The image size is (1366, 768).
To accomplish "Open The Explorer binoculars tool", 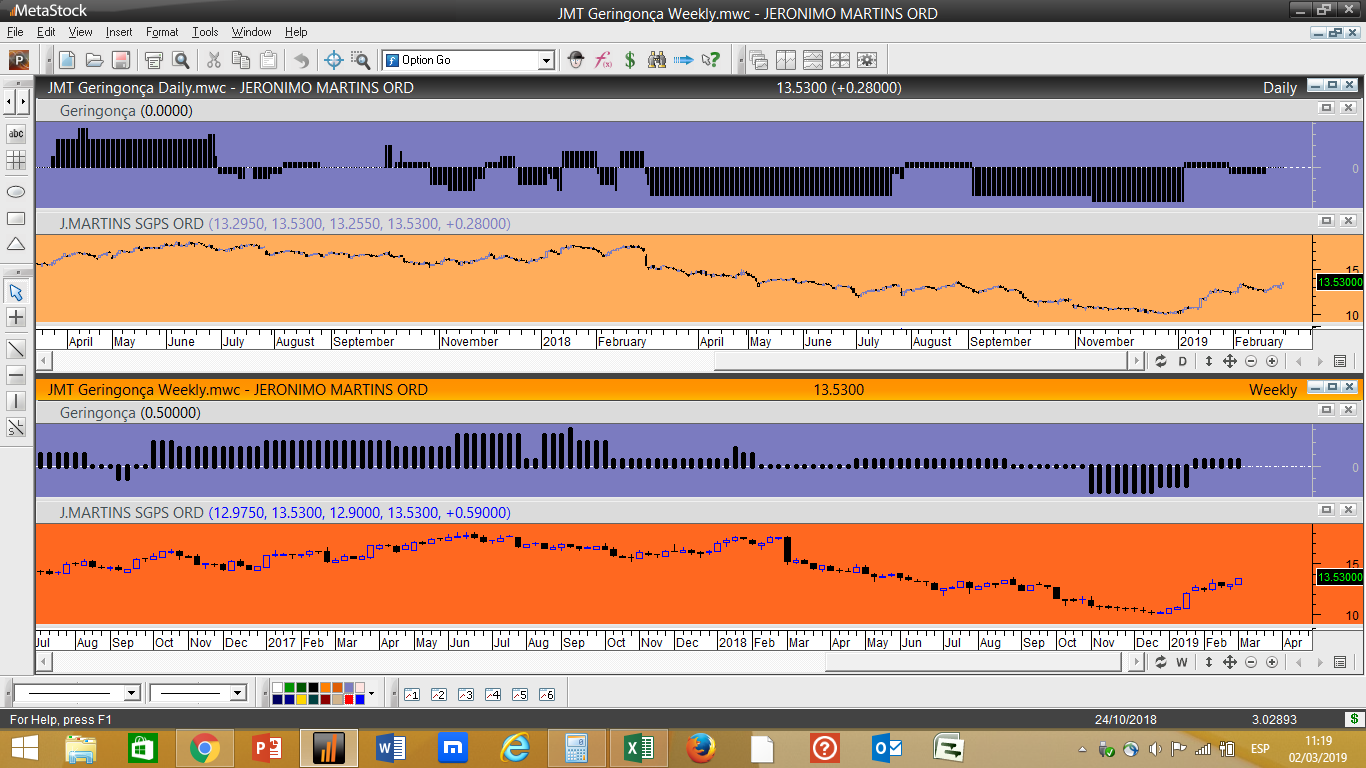I will [x=657, y=60].
